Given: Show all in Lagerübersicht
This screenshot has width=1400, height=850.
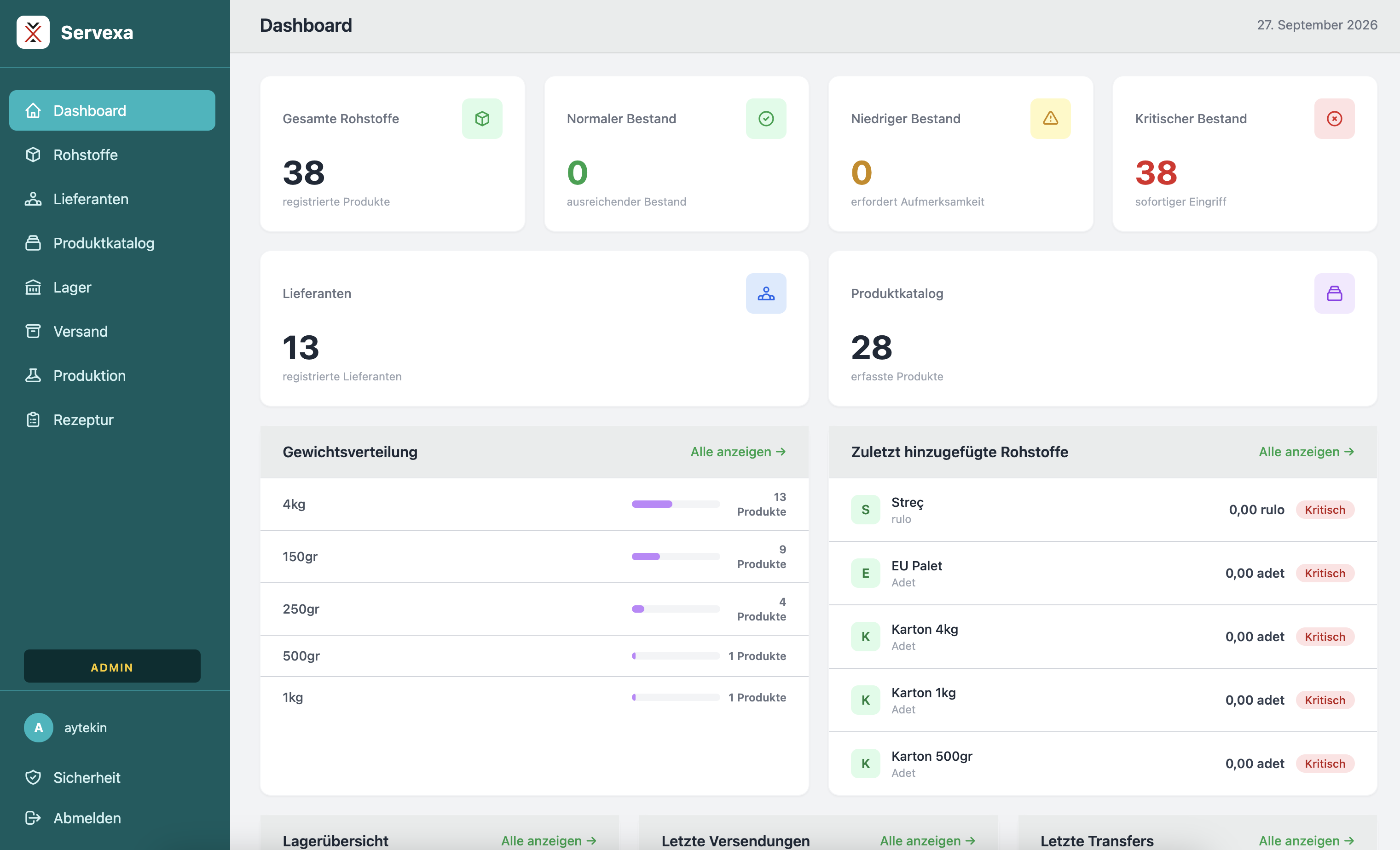Looking at the screenshot, I should tap(549, 841).
